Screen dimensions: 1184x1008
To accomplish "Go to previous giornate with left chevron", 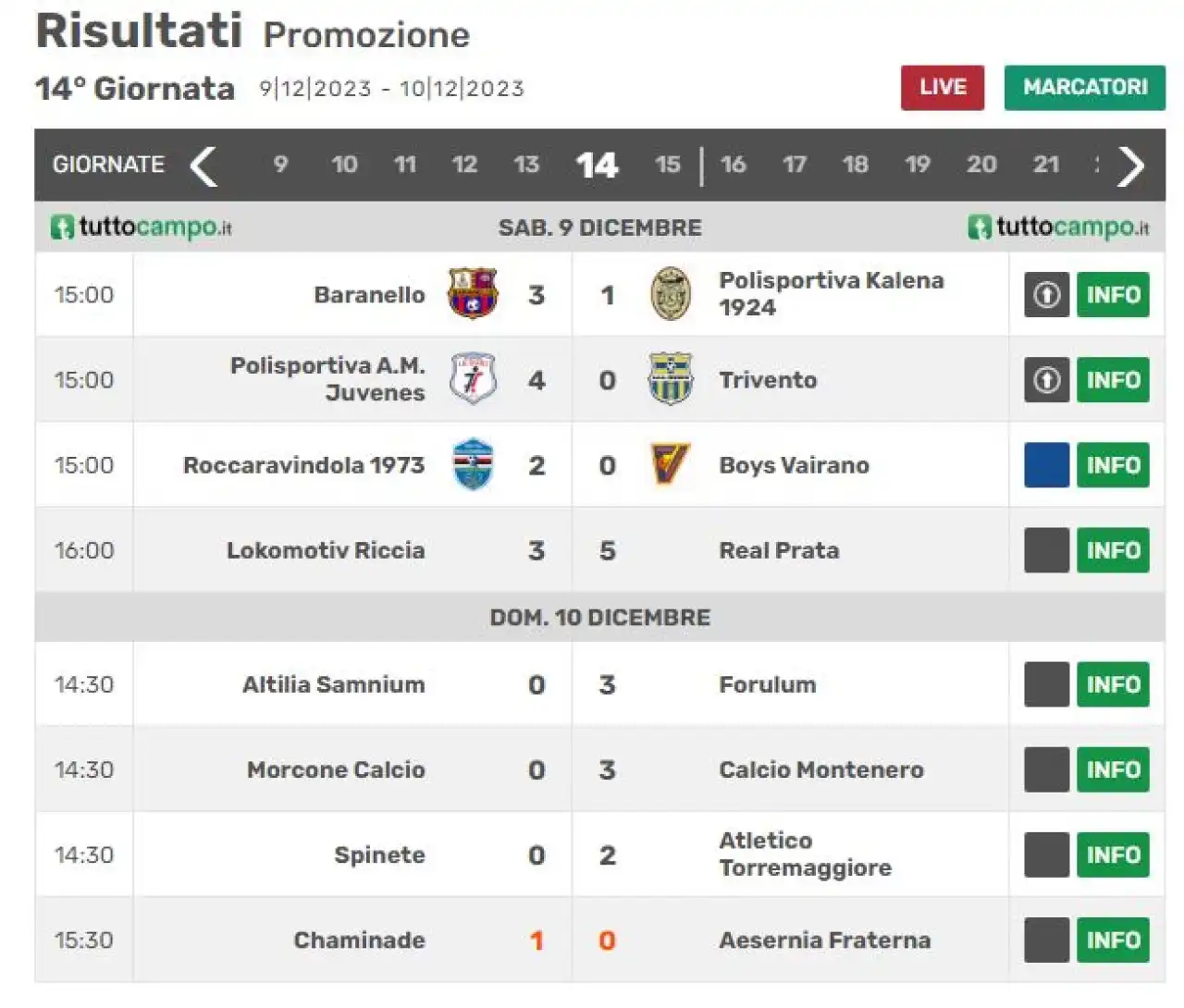I will (203, 166).
